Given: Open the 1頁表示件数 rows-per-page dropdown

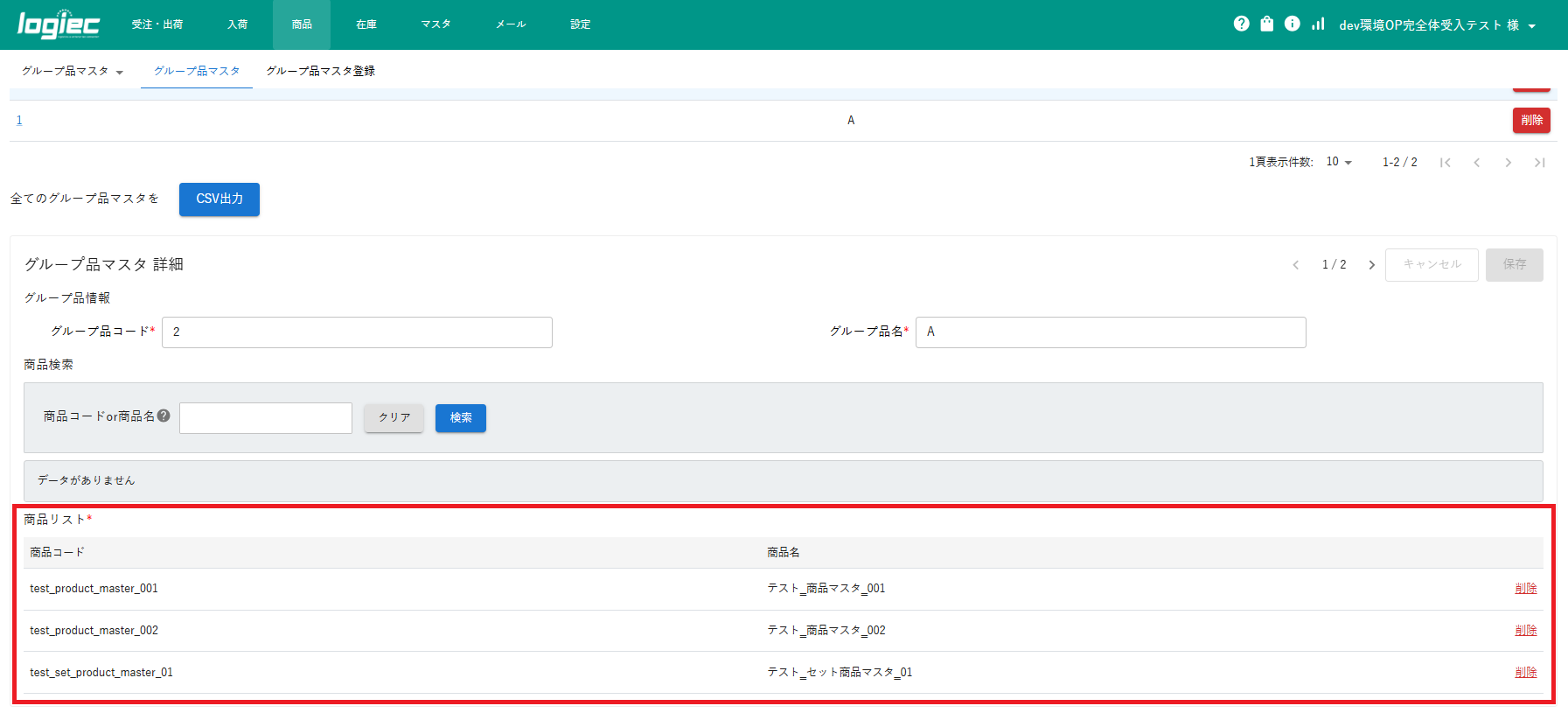Looking at the screenshot, I should point(1338,162).
